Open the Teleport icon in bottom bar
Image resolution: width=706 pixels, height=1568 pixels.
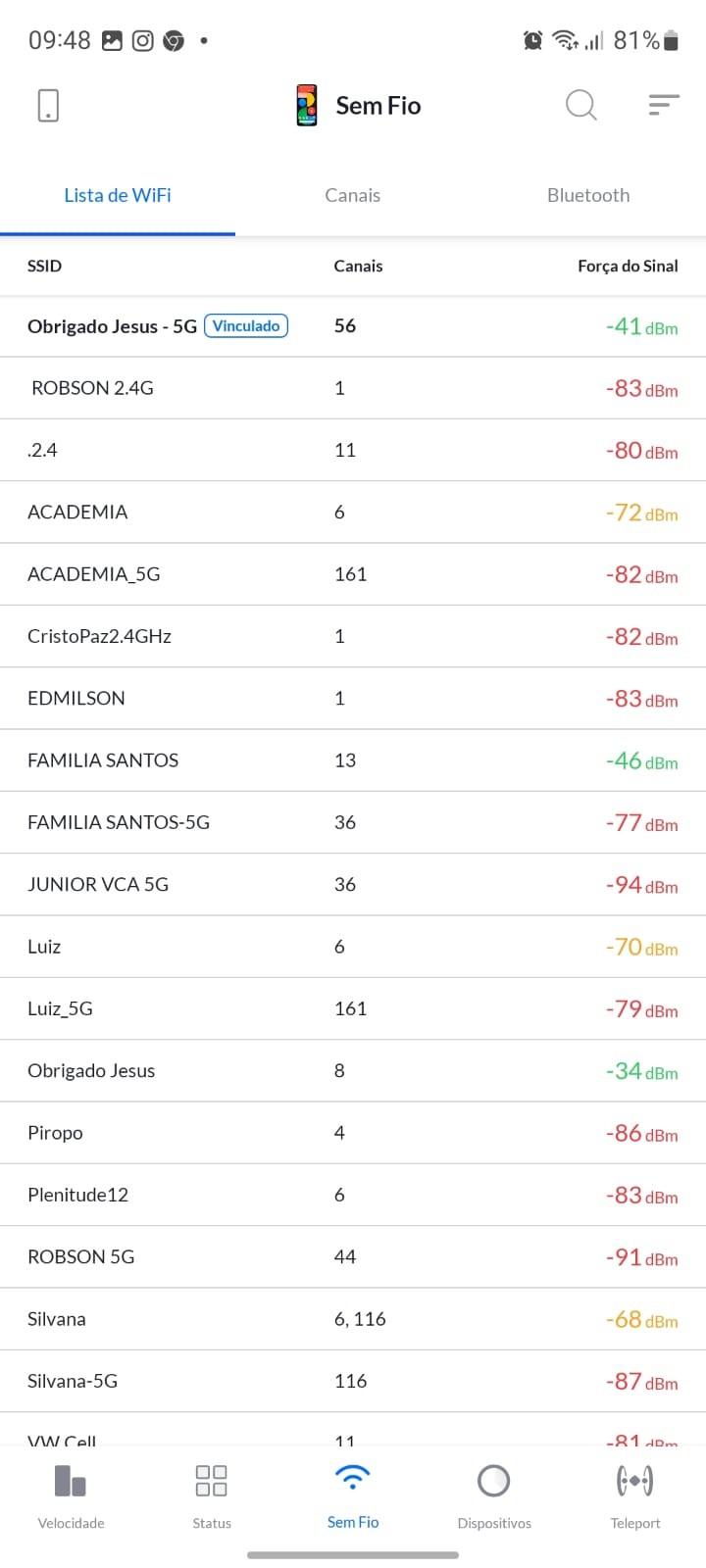[634, 1481]
